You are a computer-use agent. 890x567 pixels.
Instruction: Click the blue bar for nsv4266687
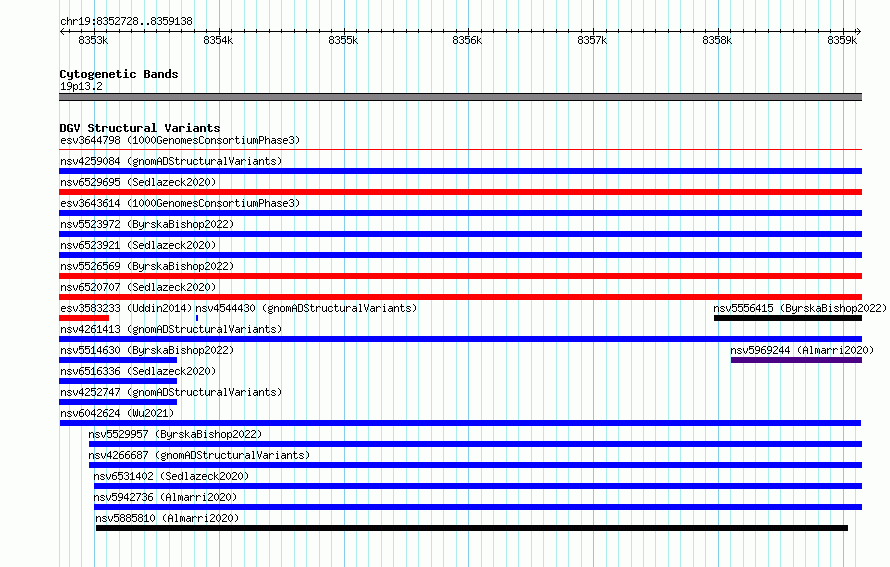[x=475, y=465]
